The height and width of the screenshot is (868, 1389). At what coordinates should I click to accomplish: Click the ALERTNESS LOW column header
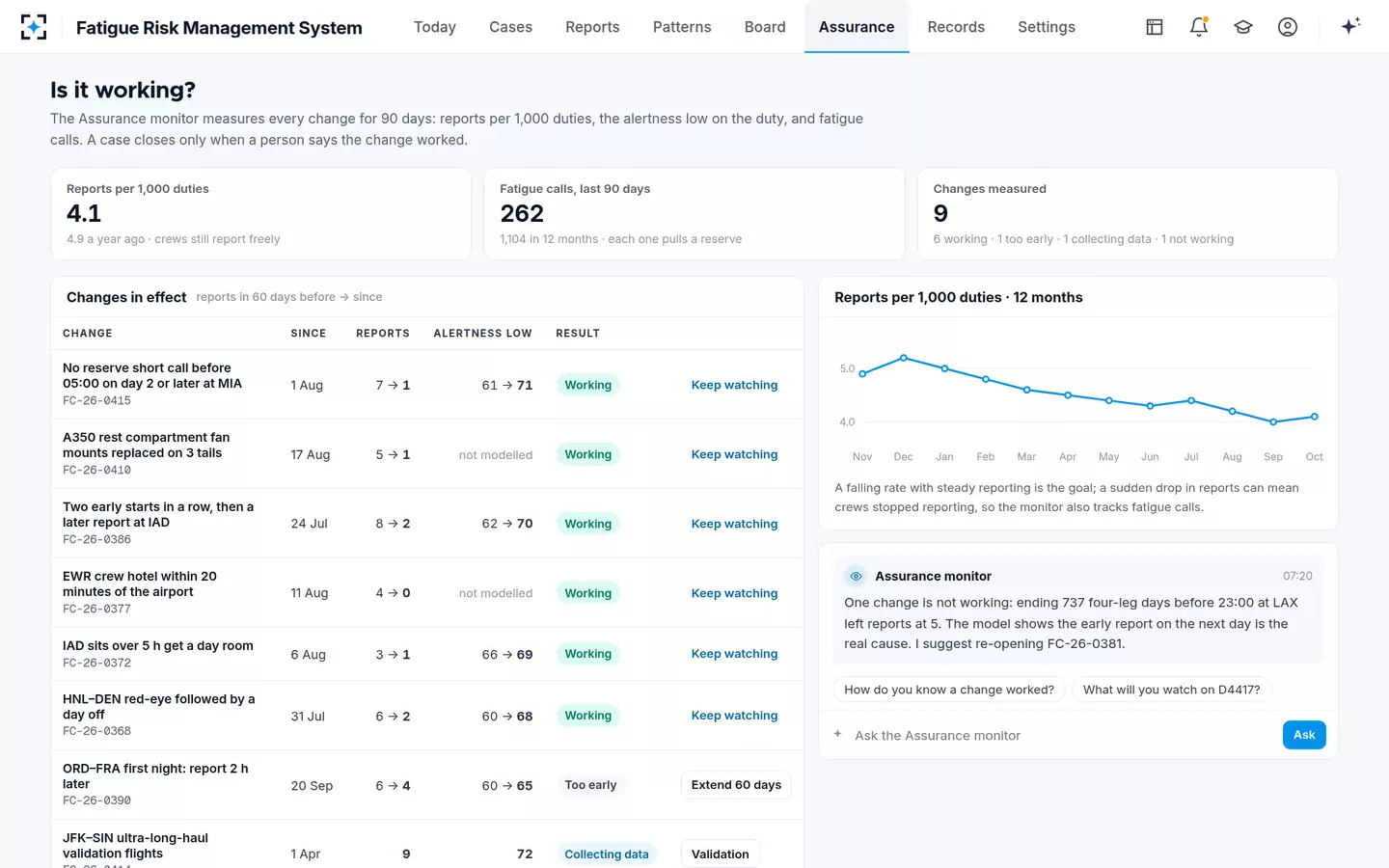pyautogui.click(x=482, y=334)
